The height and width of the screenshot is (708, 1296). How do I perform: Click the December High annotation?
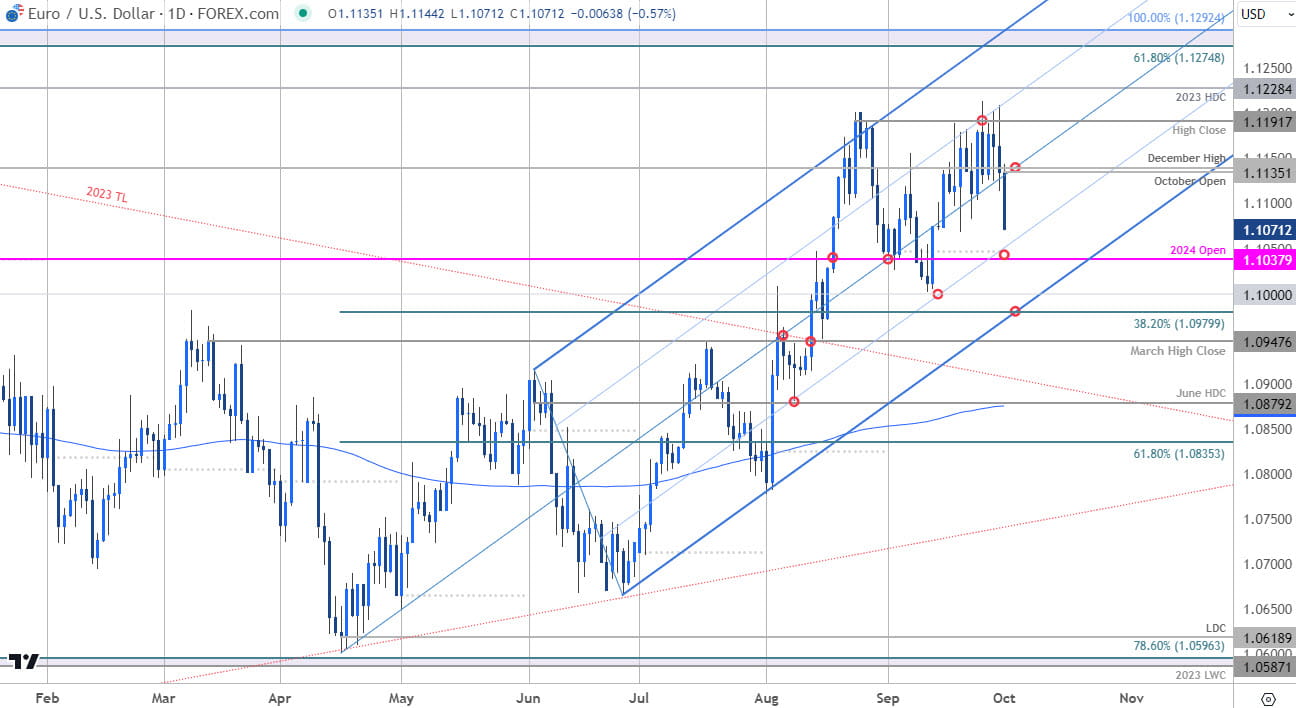click(x=1187, y=159)
